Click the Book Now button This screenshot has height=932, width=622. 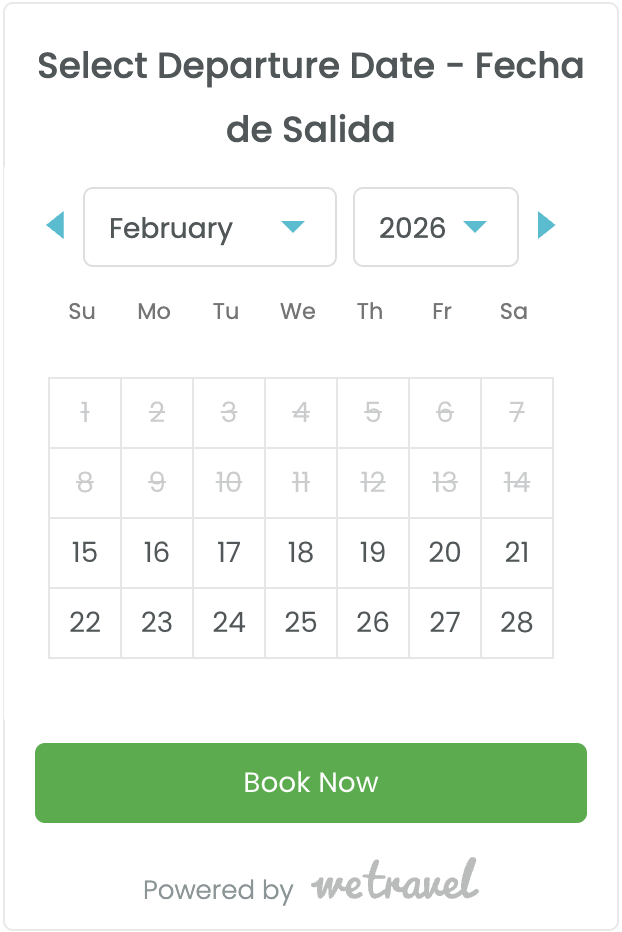coord(311,783)
